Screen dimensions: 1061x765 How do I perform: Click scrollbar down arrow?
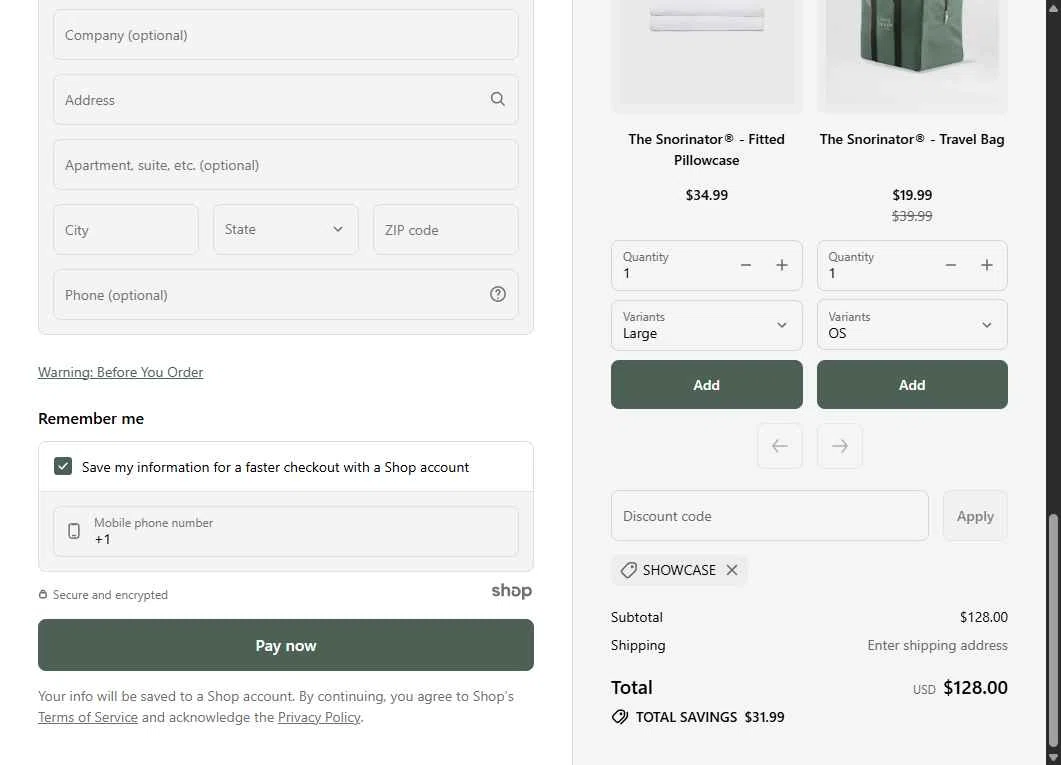(x=1053, y=758)
